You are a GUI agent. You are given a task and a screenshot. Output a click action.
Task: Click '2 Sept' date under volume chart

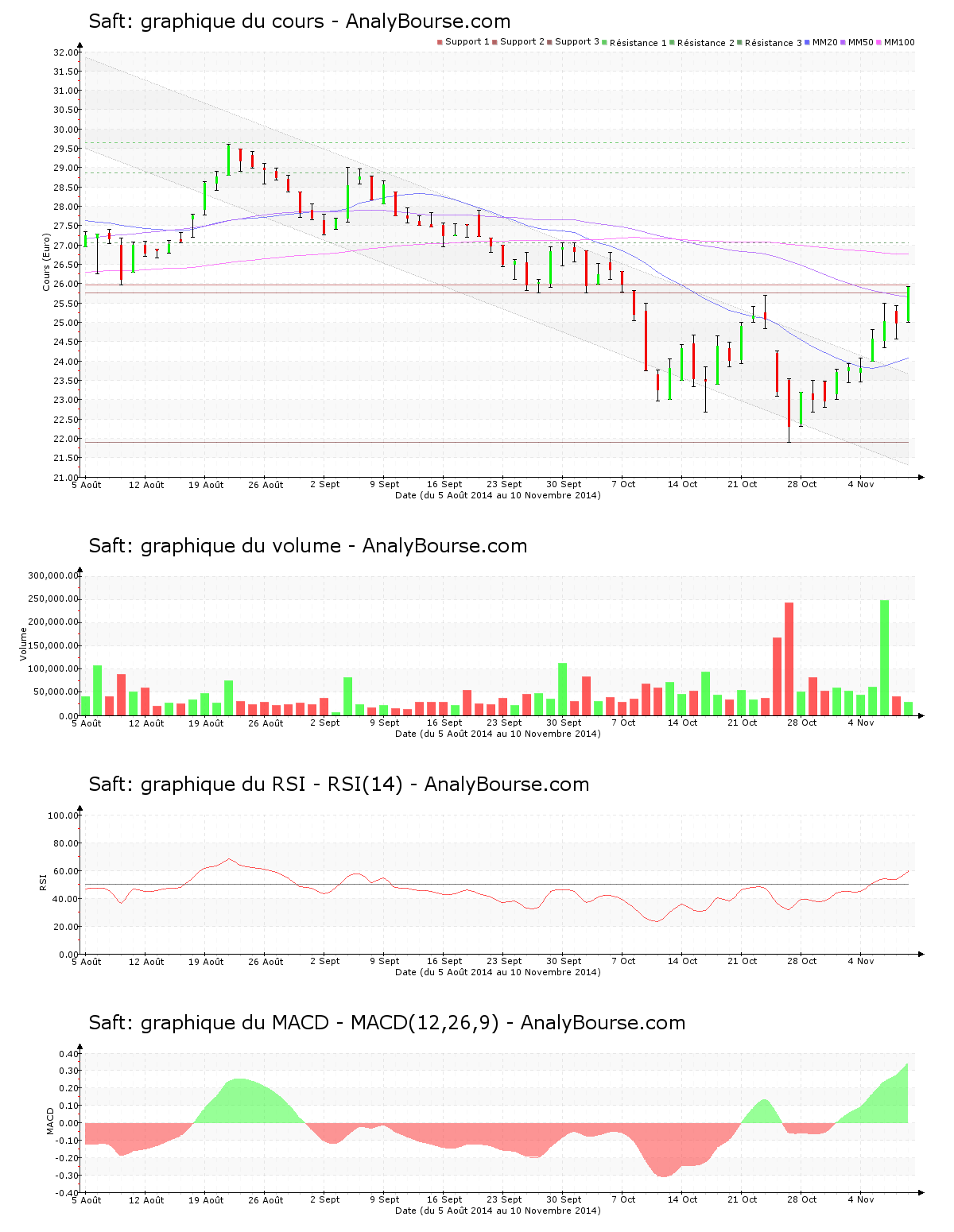pyautogui.click(x=325, y=723)
